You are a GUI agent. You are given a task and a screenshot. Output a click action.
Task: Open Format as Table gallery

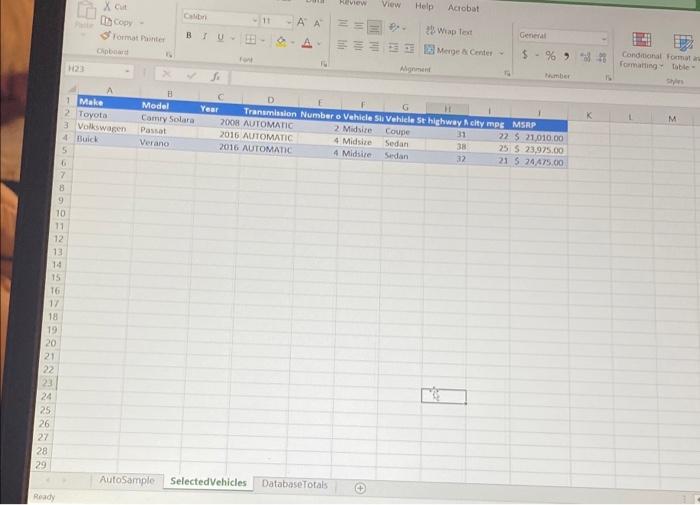682,53
